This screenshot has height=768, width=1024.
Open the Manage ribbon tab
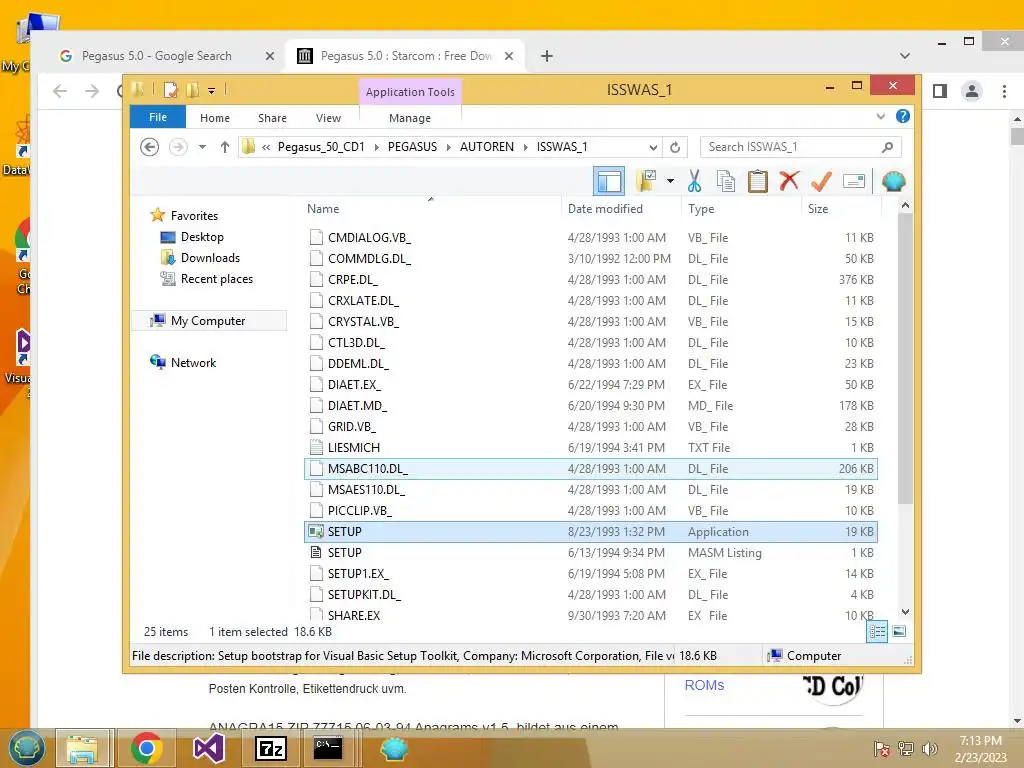pos(410,118)
